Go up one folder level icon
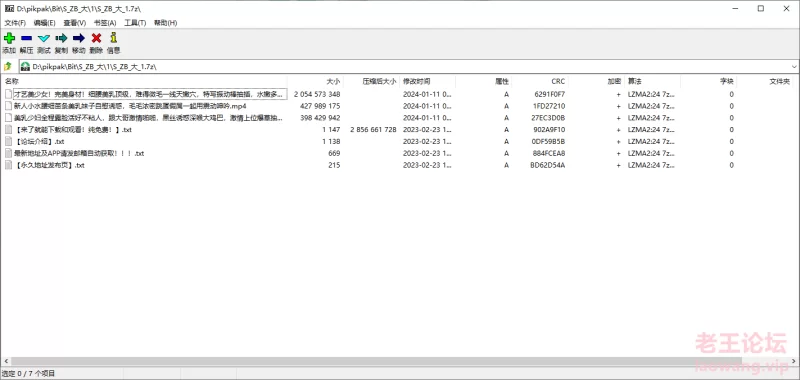800x380 pixels. tap(8, 66)
